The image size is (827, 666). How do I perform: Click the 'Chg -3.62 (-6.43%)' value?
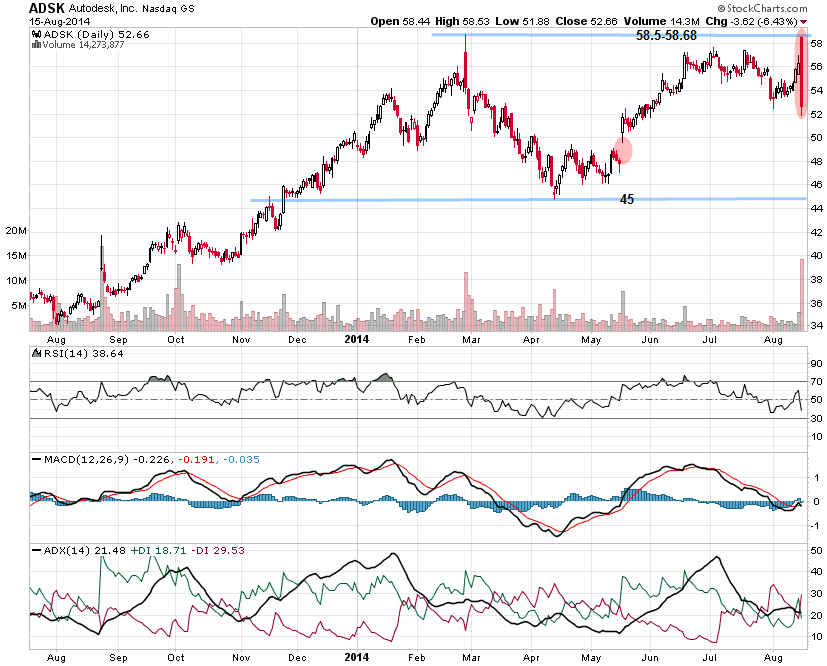(752, 22)
